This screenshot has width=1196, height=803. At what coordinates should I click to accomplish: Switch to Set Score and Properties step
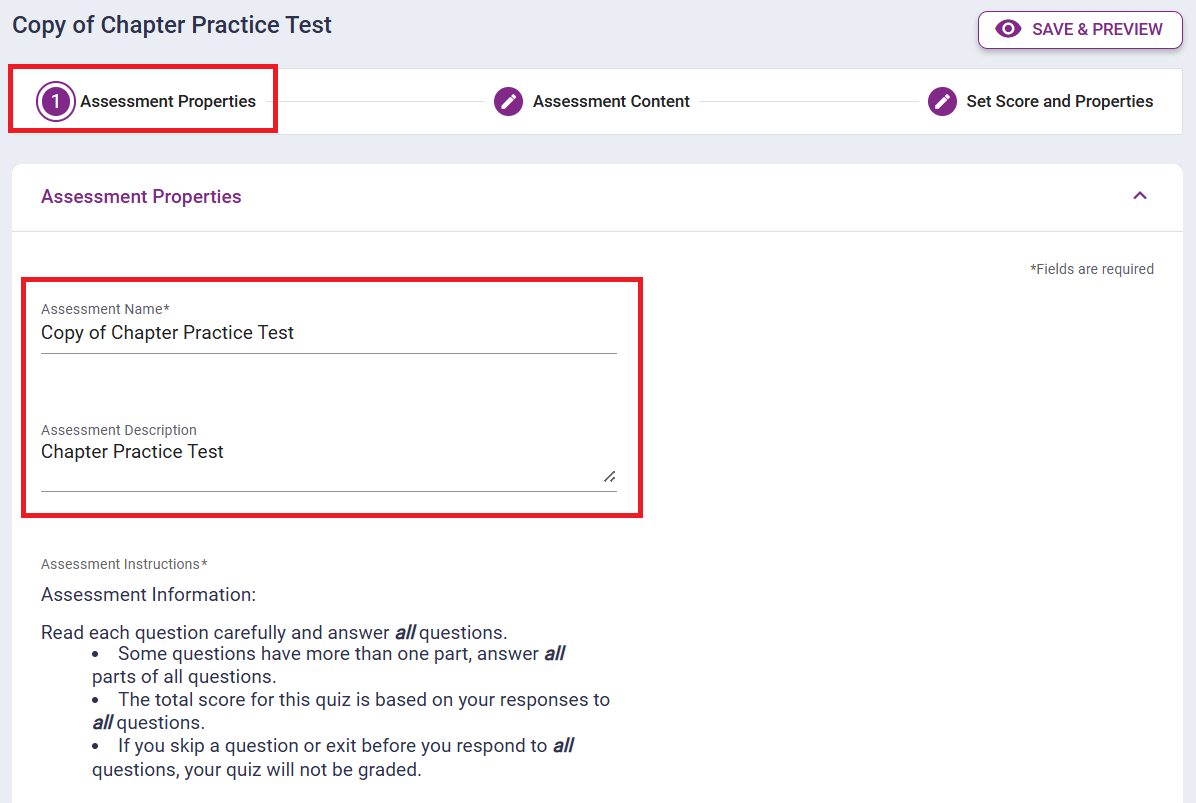click(1059, 101)
